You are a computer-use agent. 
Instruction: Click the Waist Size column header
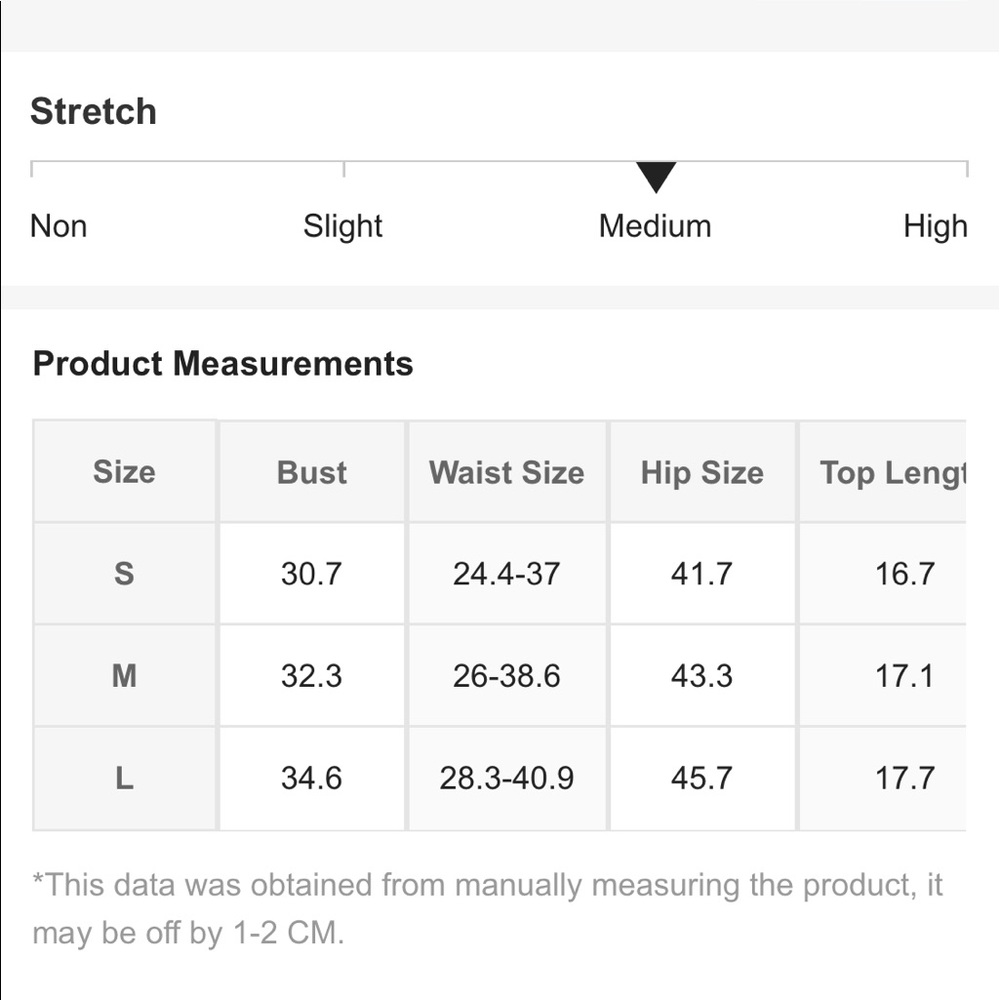(x=506, y=473)
